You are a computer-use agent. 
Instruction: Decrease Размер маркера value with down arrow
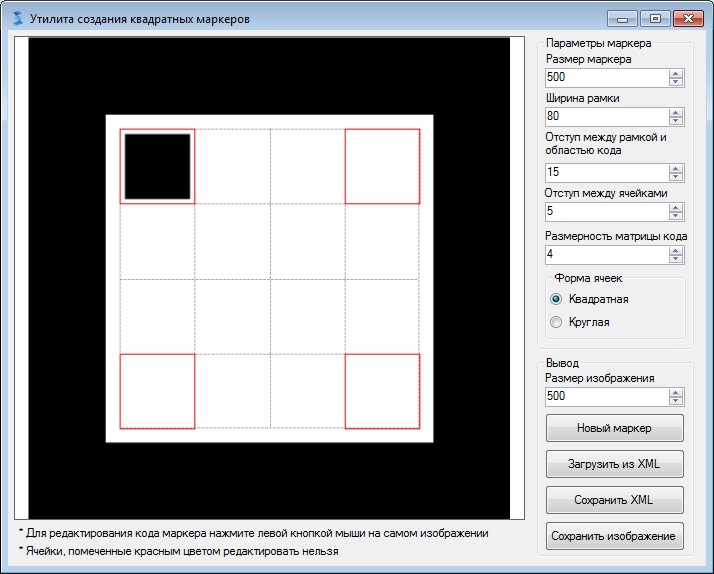point(676,81)
